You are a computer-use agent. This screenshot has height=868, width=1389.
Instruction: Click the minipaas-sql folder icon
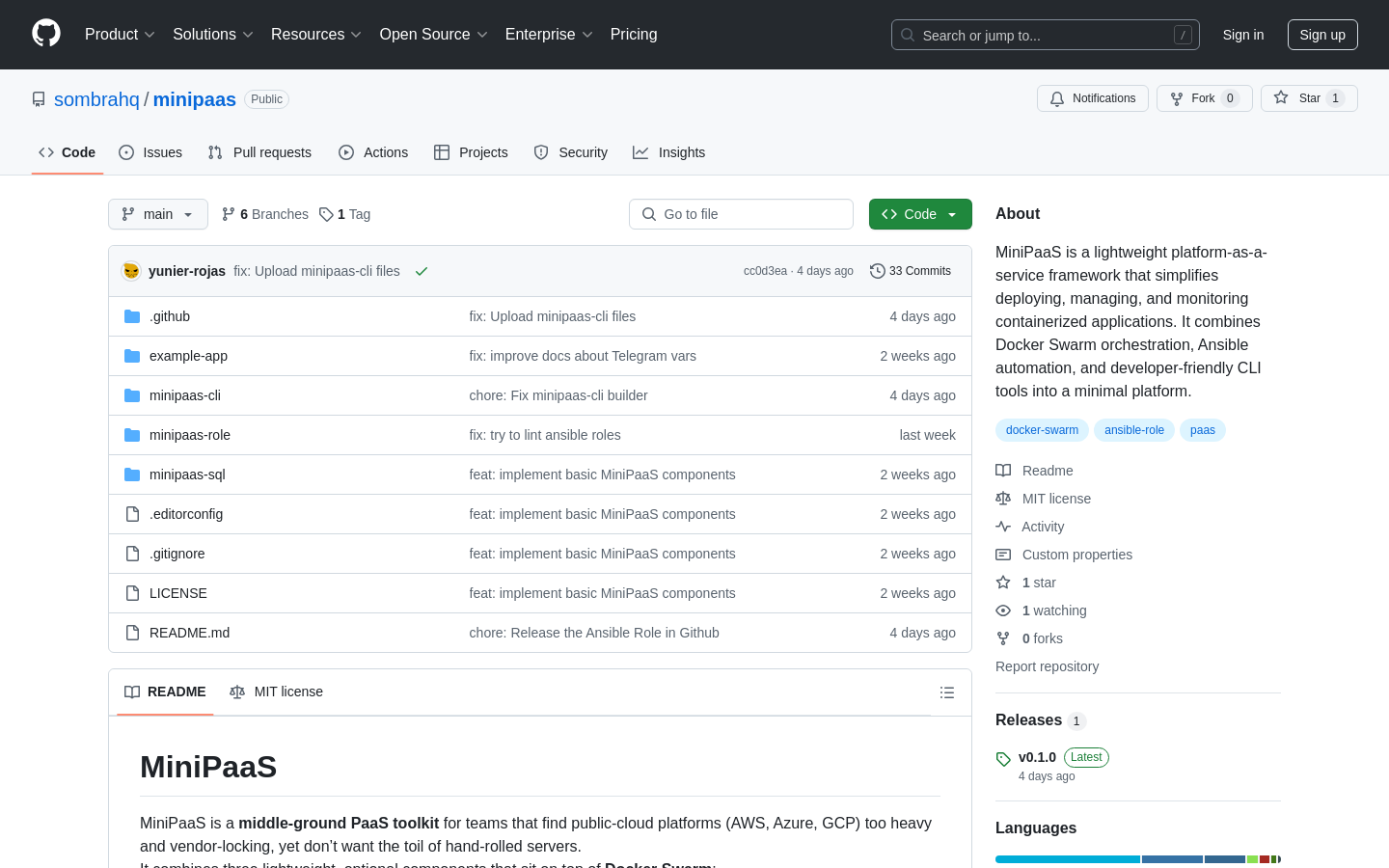coord(132,475)
